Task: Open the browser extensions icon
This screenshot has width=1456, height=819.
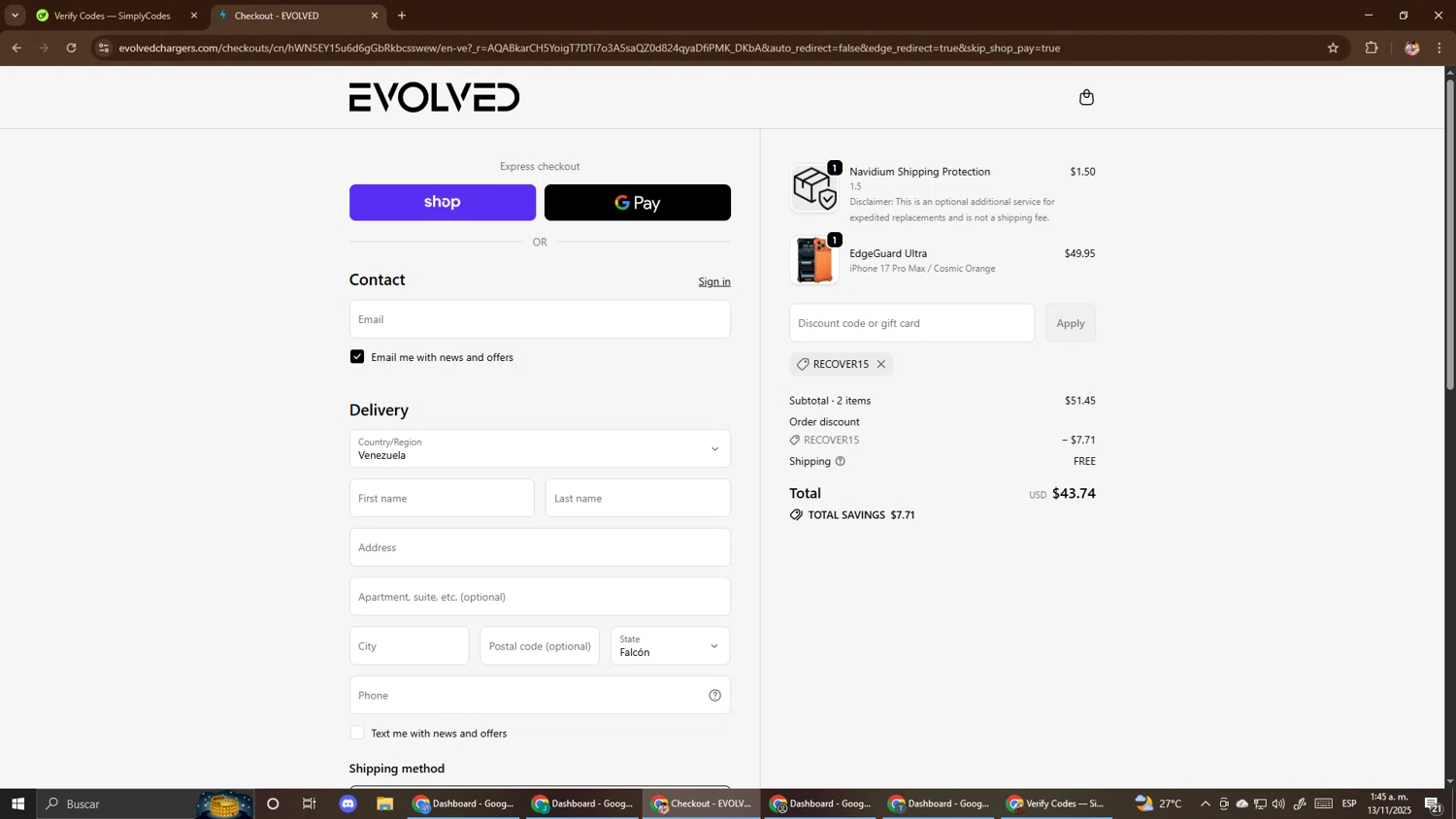Action: point(1372,48)
